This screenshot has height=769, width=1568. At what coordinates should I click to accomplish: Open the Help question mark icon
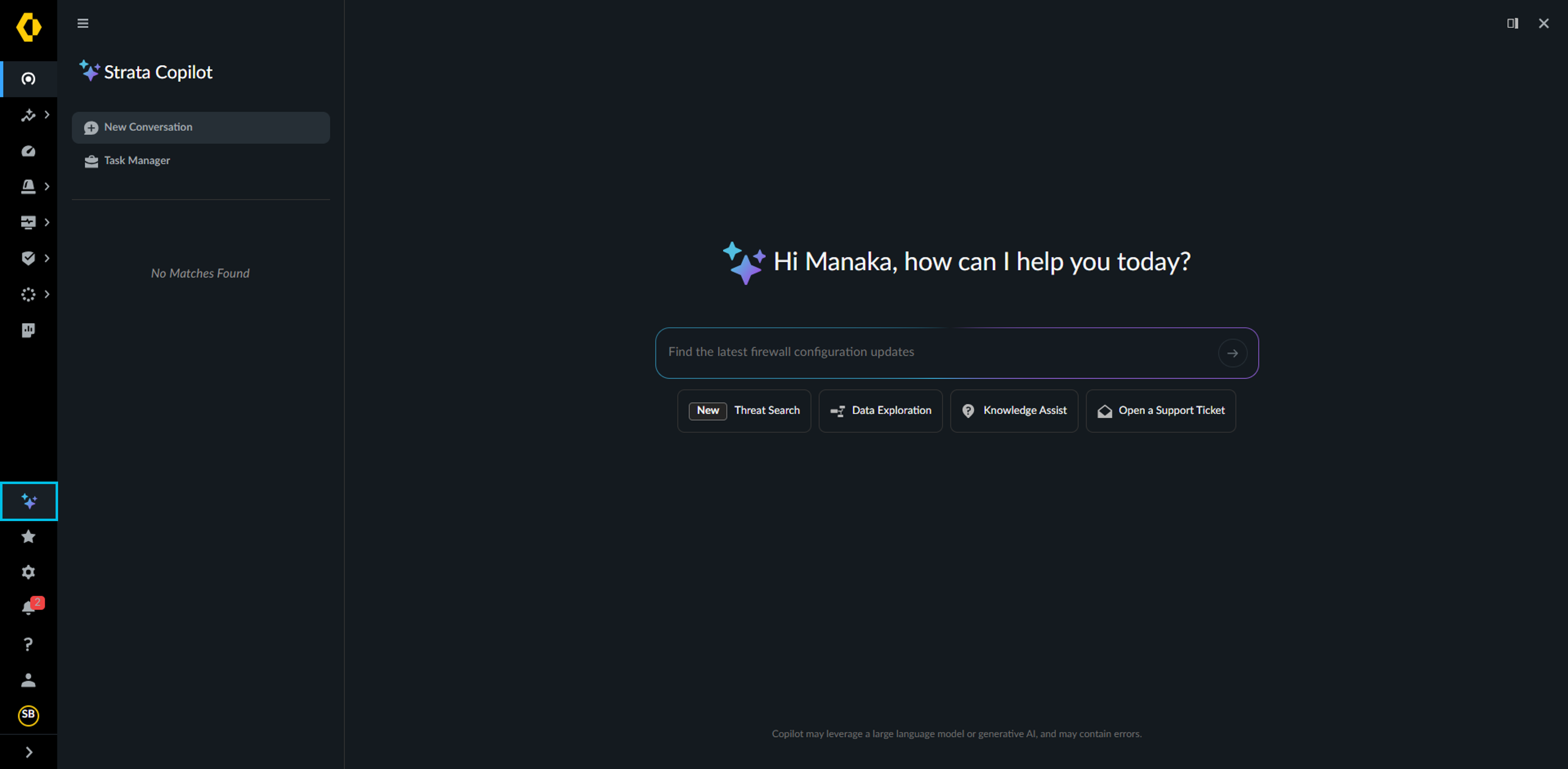pyautogui.click(x=29, y=644)
